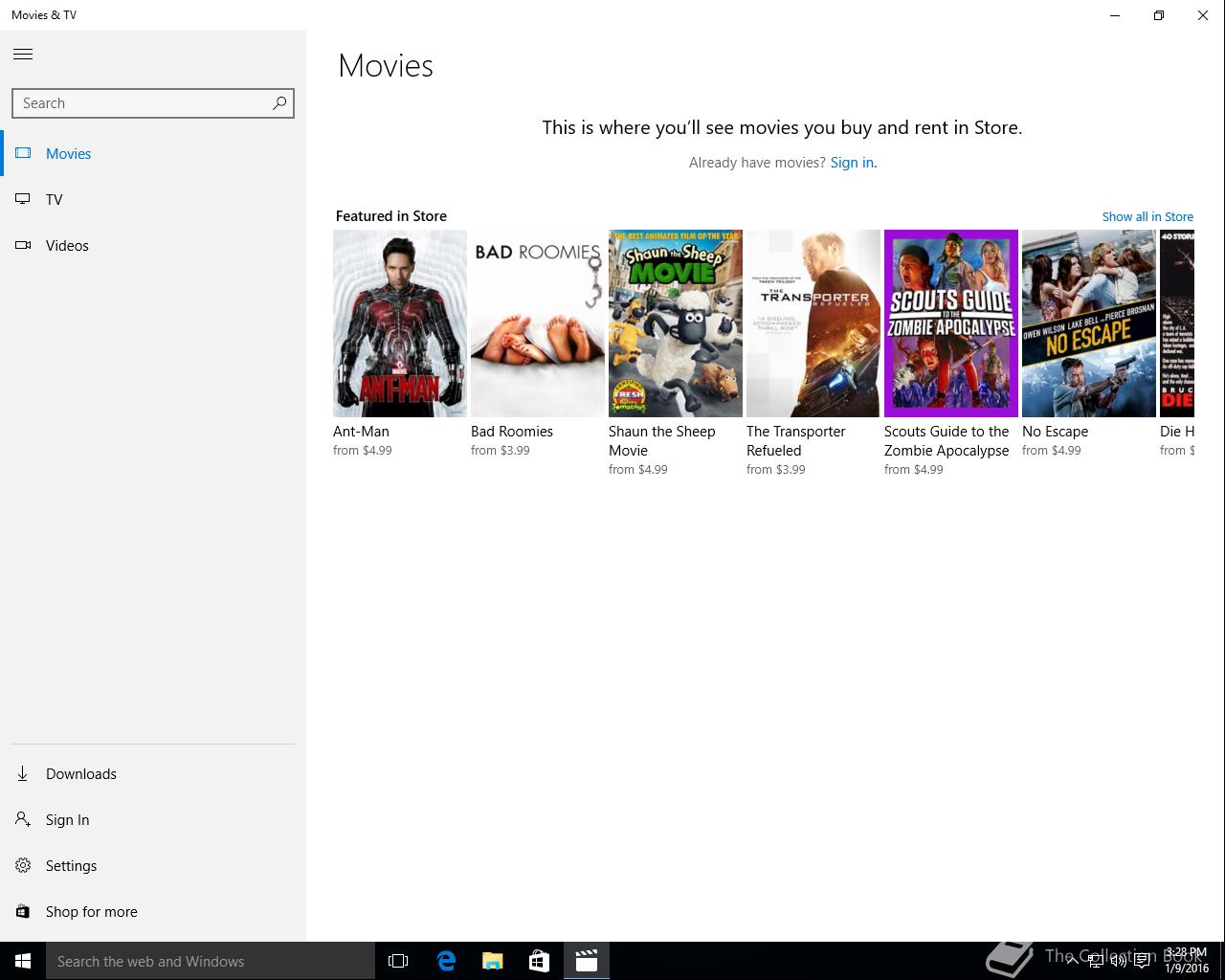
Task: Click the taskbar clock and date
Action: (x=1187, y=961)
